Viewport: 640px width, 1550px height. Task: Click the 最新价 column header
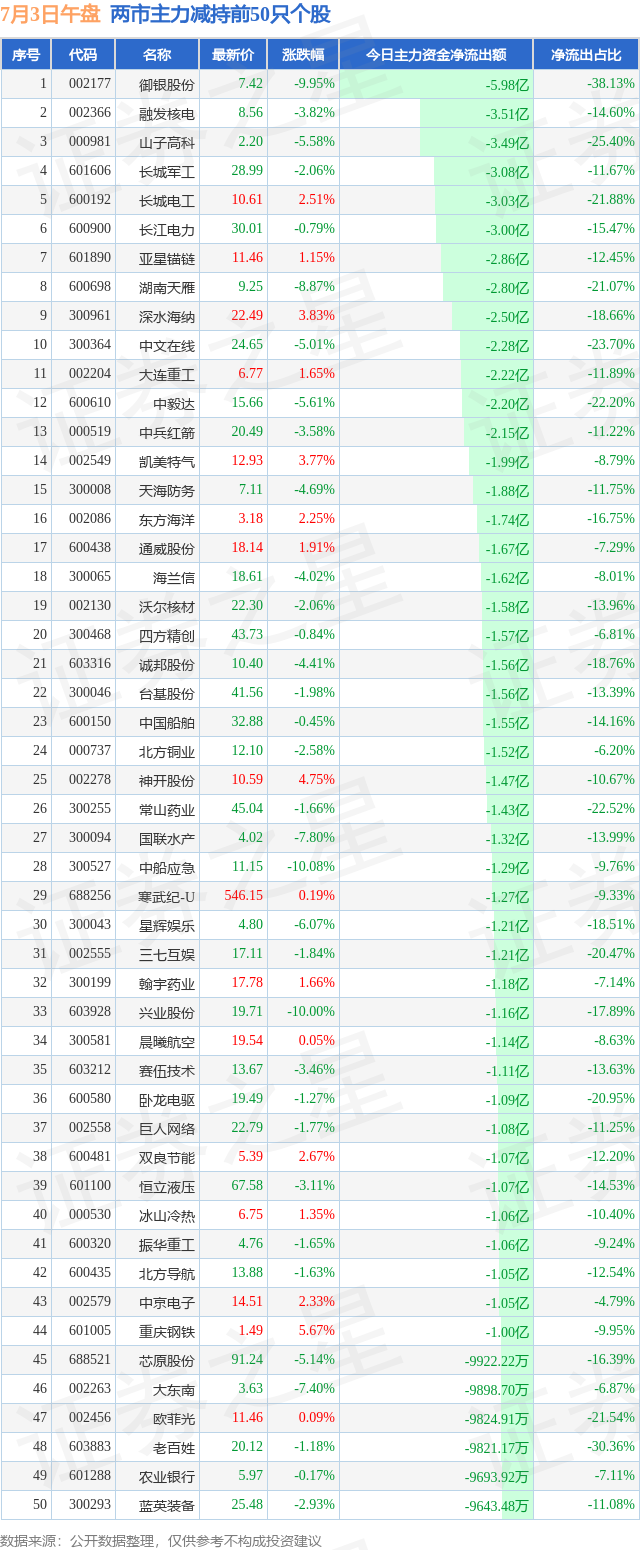click(x=233, y=54)
